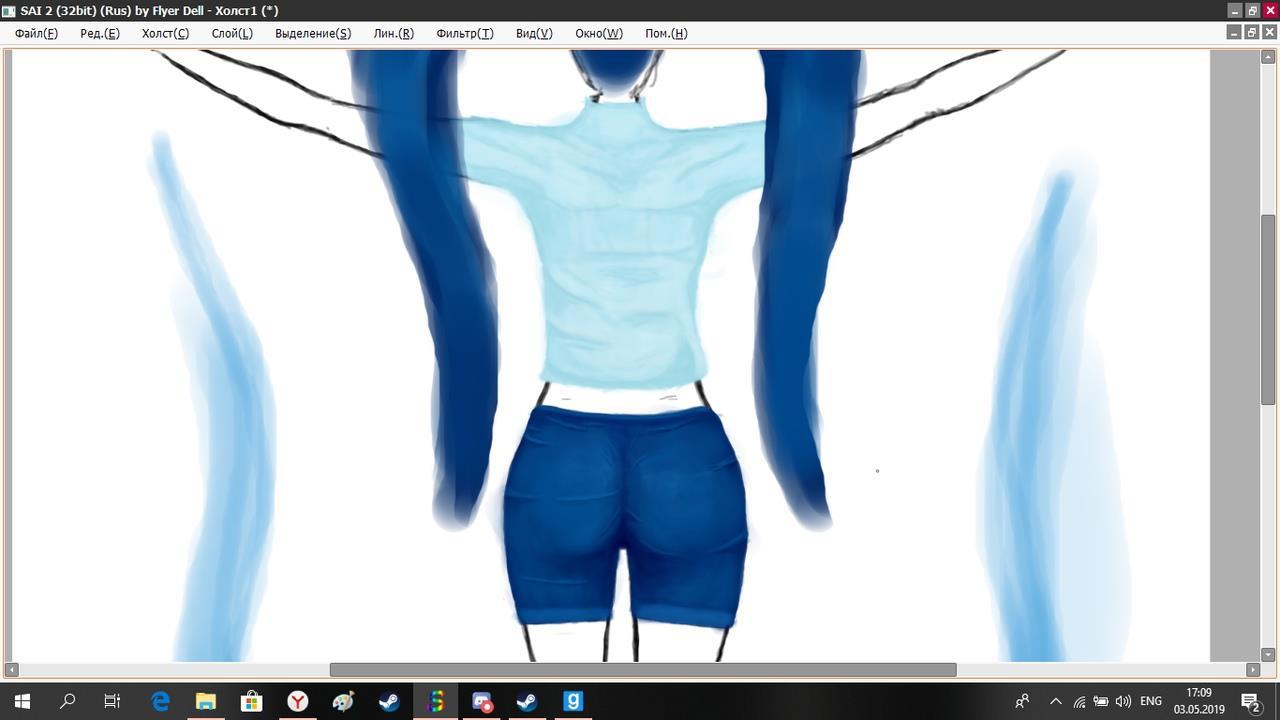Switch the ENG input language indicator
The image size is (1280, 720).
coord(1151,701)
